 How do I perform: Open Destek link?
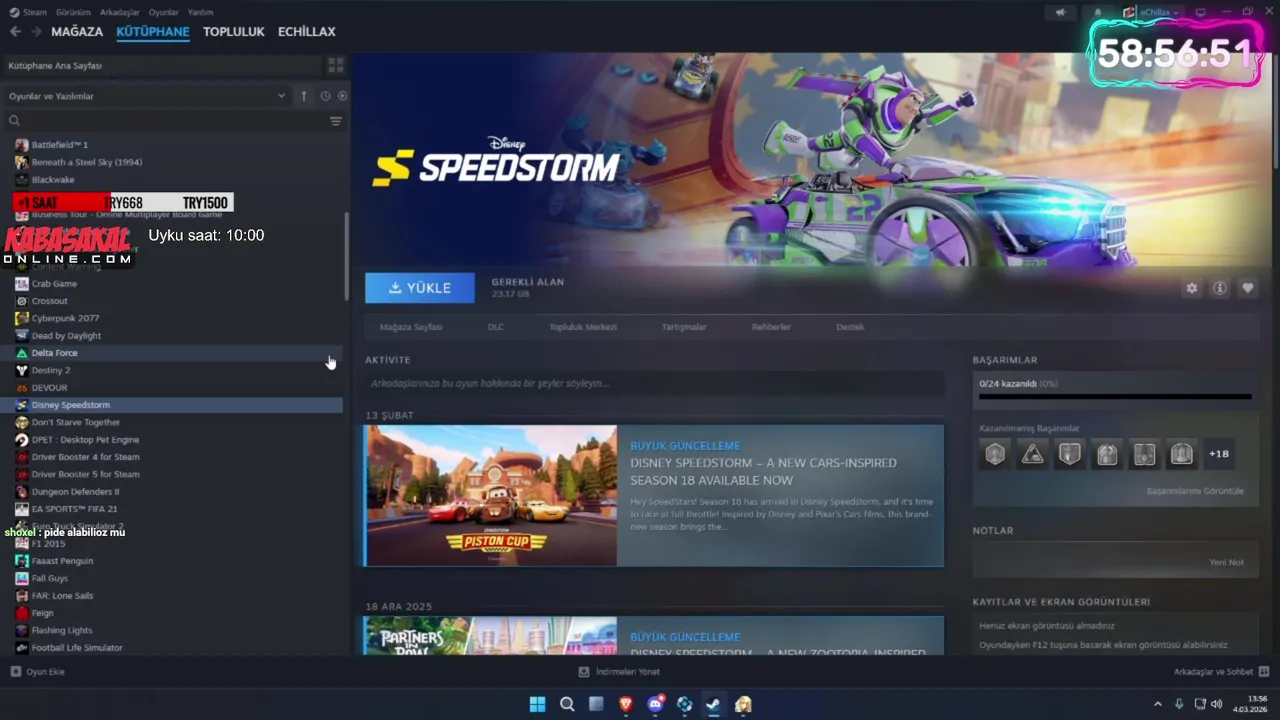click(850, 327)
